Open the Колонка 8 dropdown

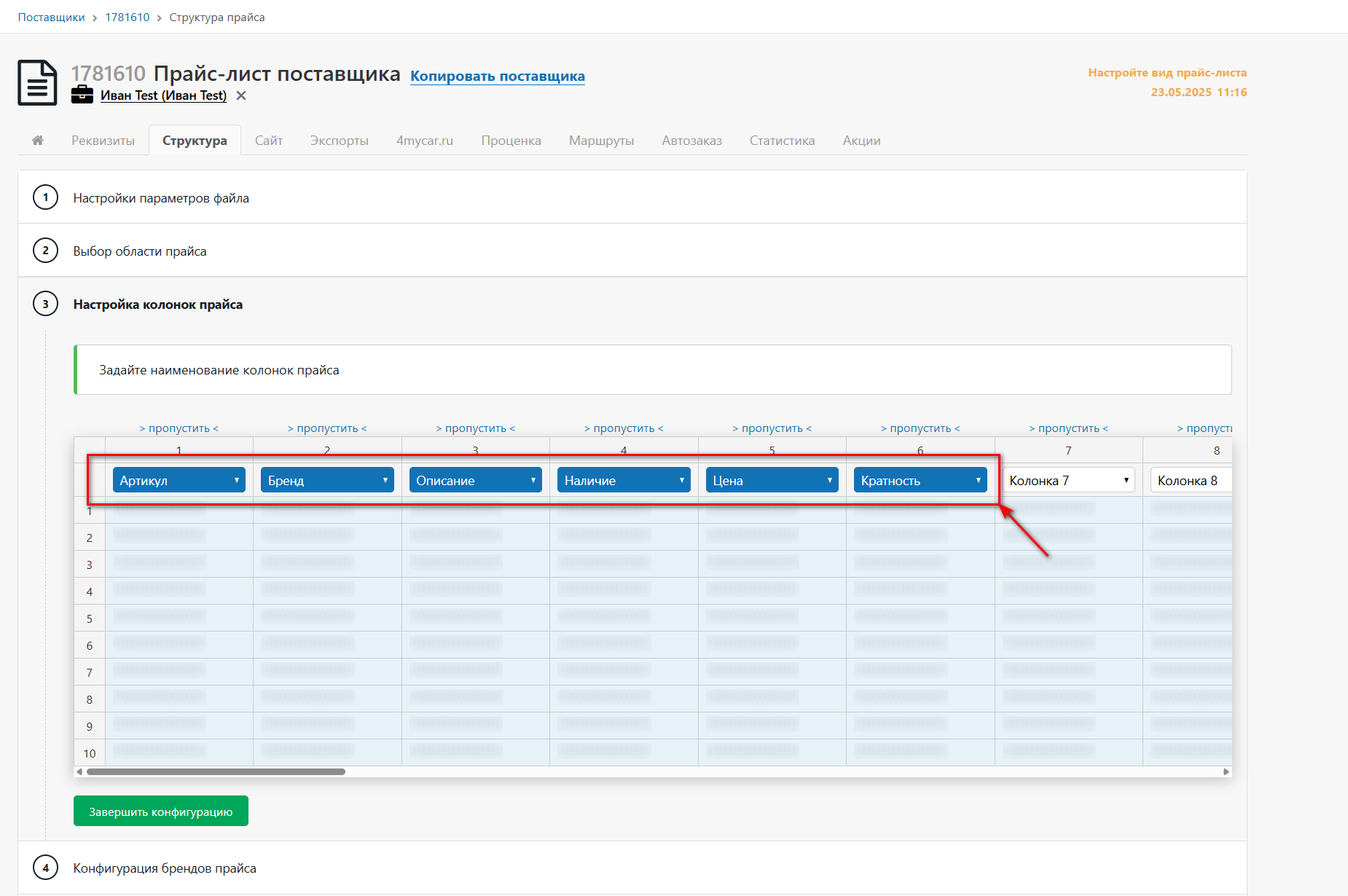(x=1191, y=480)
